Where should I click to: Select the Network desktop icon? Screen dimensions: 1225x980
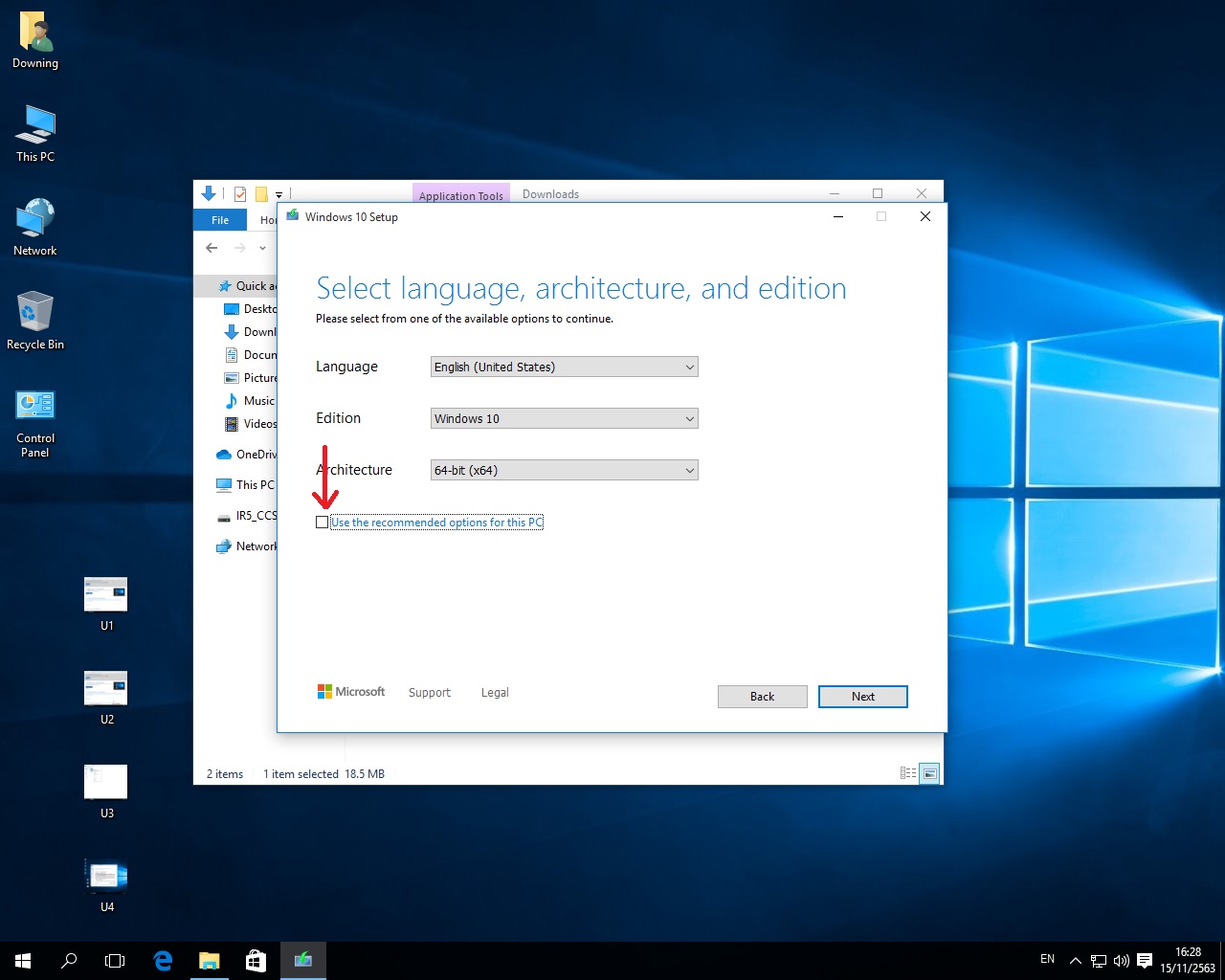pos(35,227)
